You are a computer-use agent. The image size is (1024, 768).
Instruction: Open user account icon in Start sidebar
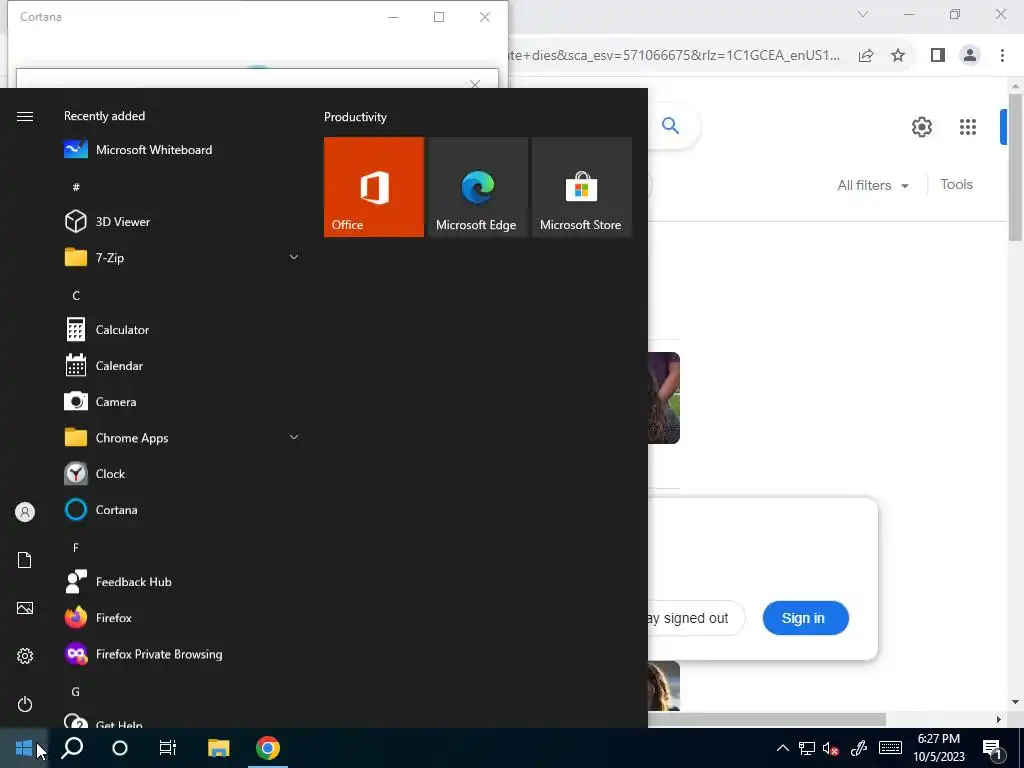[x=25, y=512]
